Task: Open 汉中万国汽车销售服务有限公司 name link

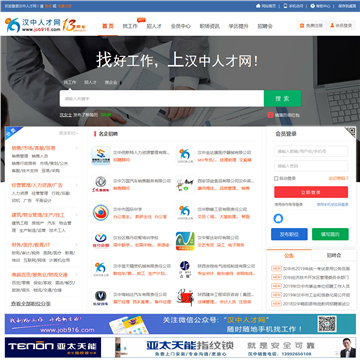Action: tap(142, 181)
